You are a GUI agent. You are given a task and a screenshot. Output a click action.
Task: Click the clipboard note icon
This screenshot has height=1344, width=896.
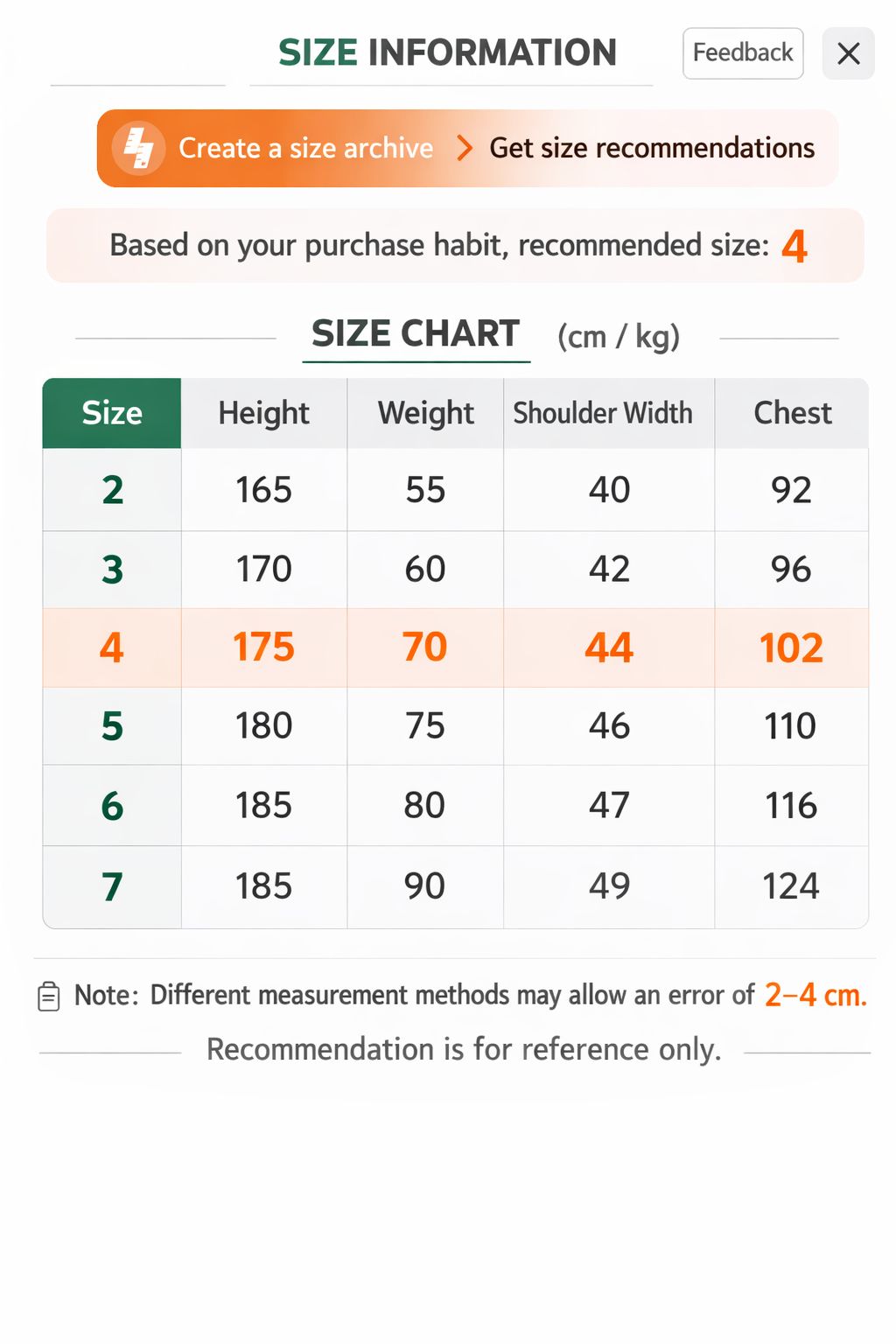point(49,997)
